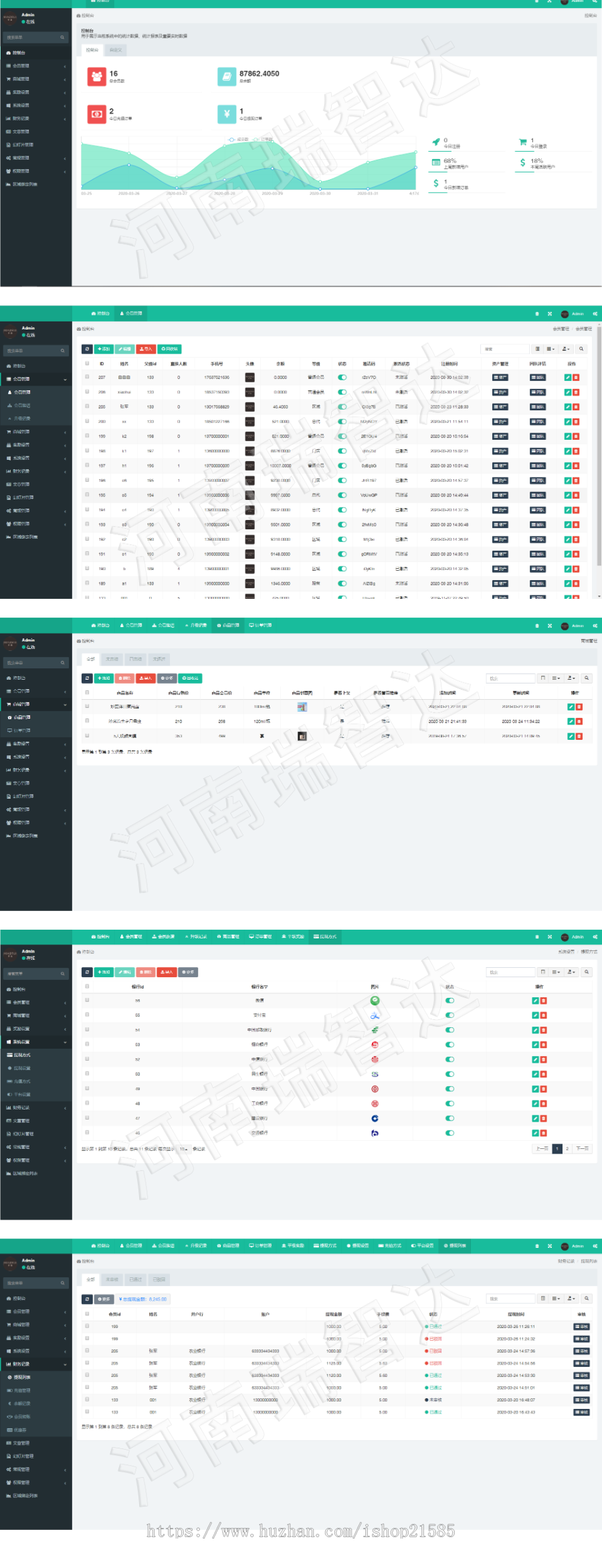Viewport: 602px width, 1568px height.
Task: Click the green 添加 button in member list
Action: 104,349
